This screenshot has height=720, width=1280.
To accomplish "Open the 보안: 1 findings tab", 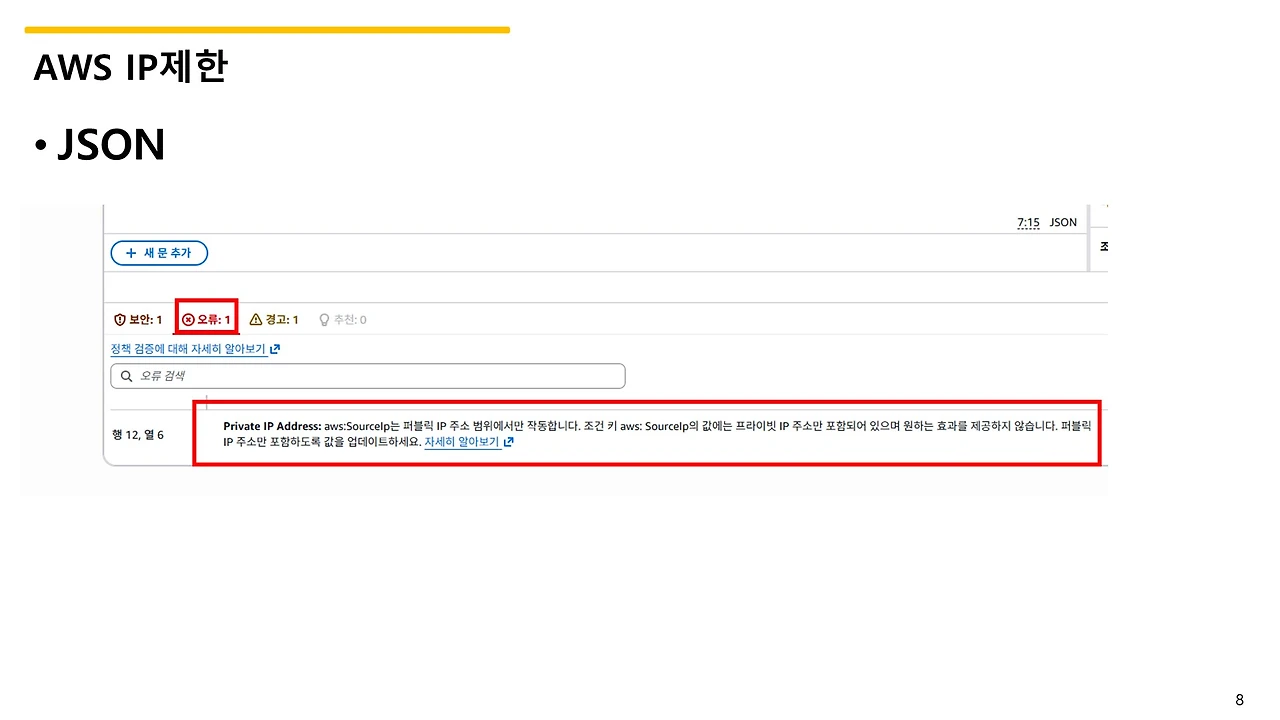I will [138, 320].
